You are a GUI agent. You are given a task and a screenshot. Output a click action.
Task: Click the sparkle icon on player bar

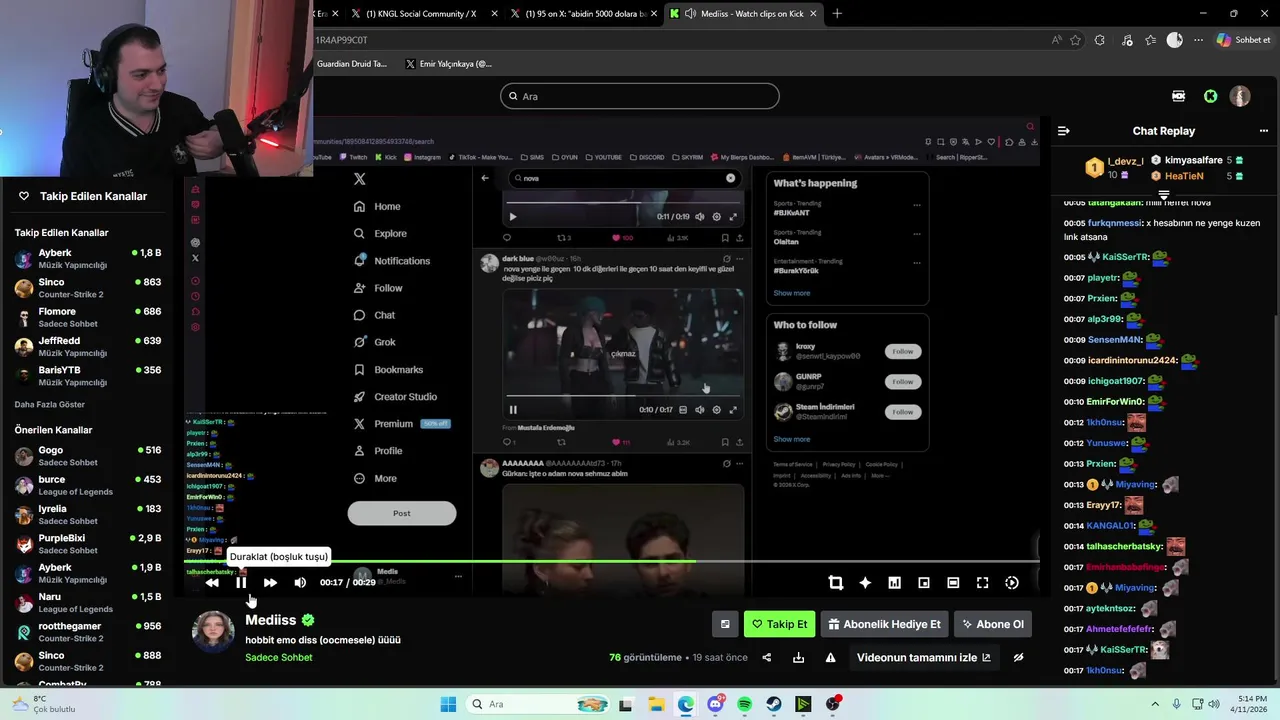pyautogui.click(x=865, y=583)
